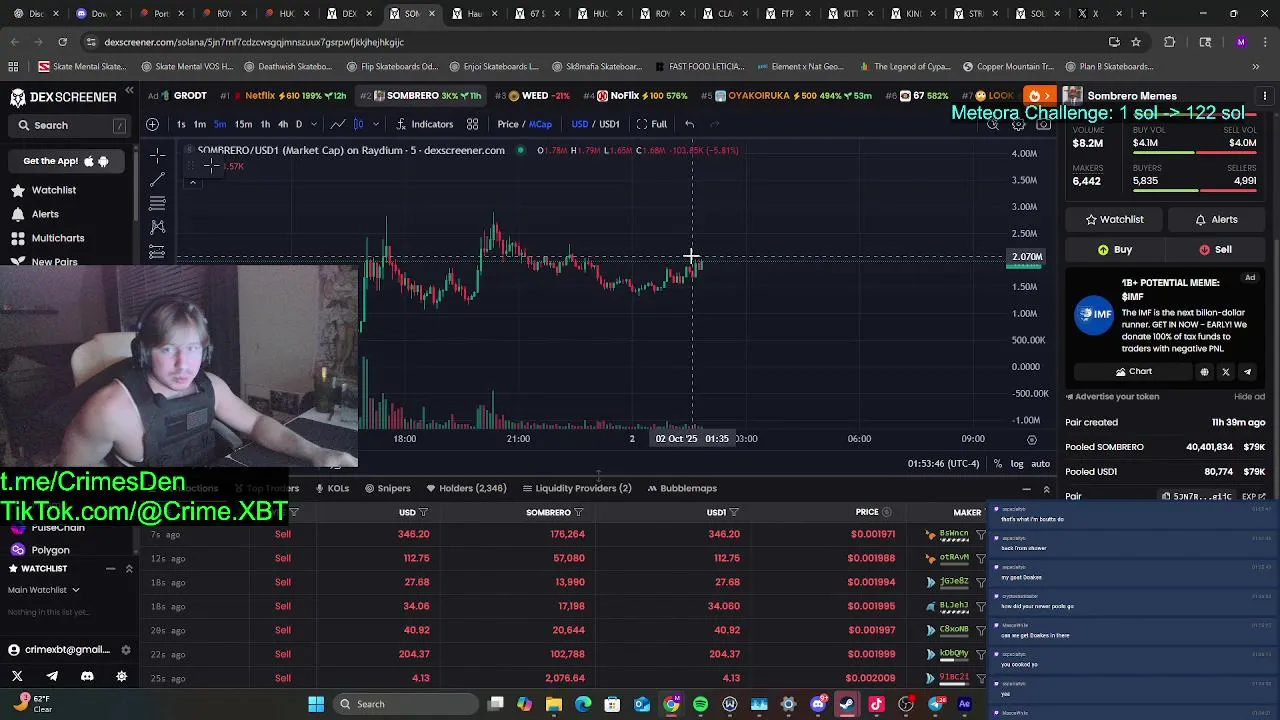This screenshot has height=720, width=1280.
Task: Select the 15m timeframe
Action: click(243, 124)
